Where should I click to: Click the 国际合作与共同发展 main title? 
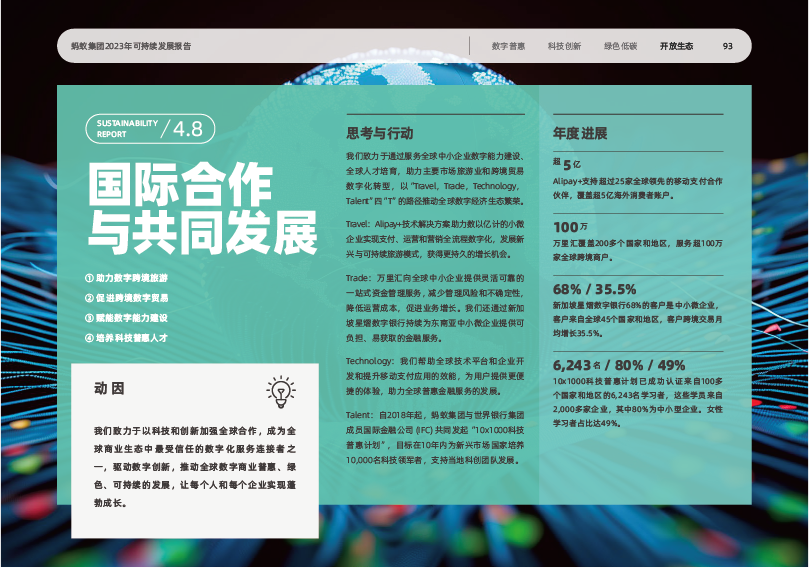tap(202, 209)
